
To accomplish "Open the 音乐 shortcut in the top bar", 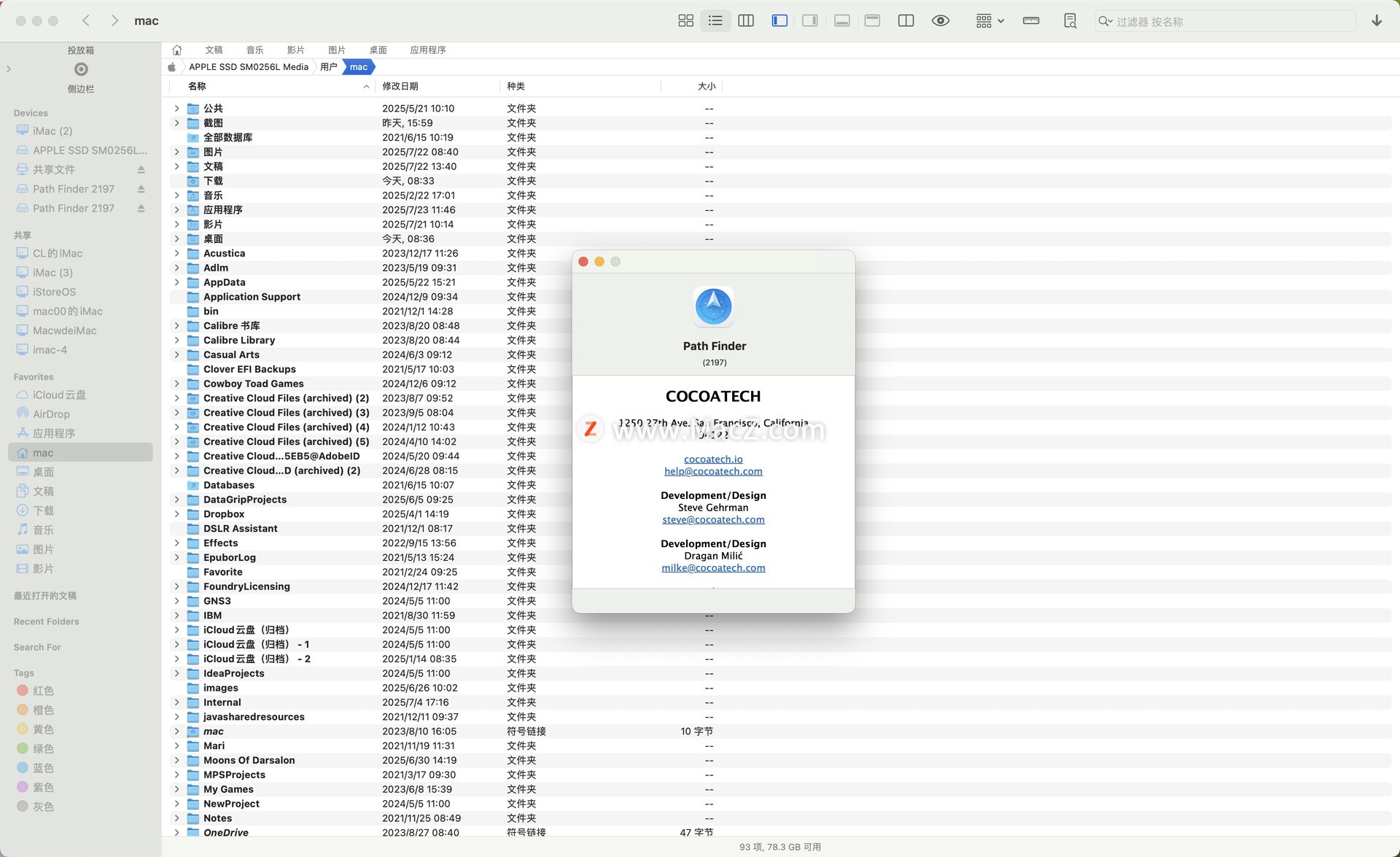I will coord(254,50).
